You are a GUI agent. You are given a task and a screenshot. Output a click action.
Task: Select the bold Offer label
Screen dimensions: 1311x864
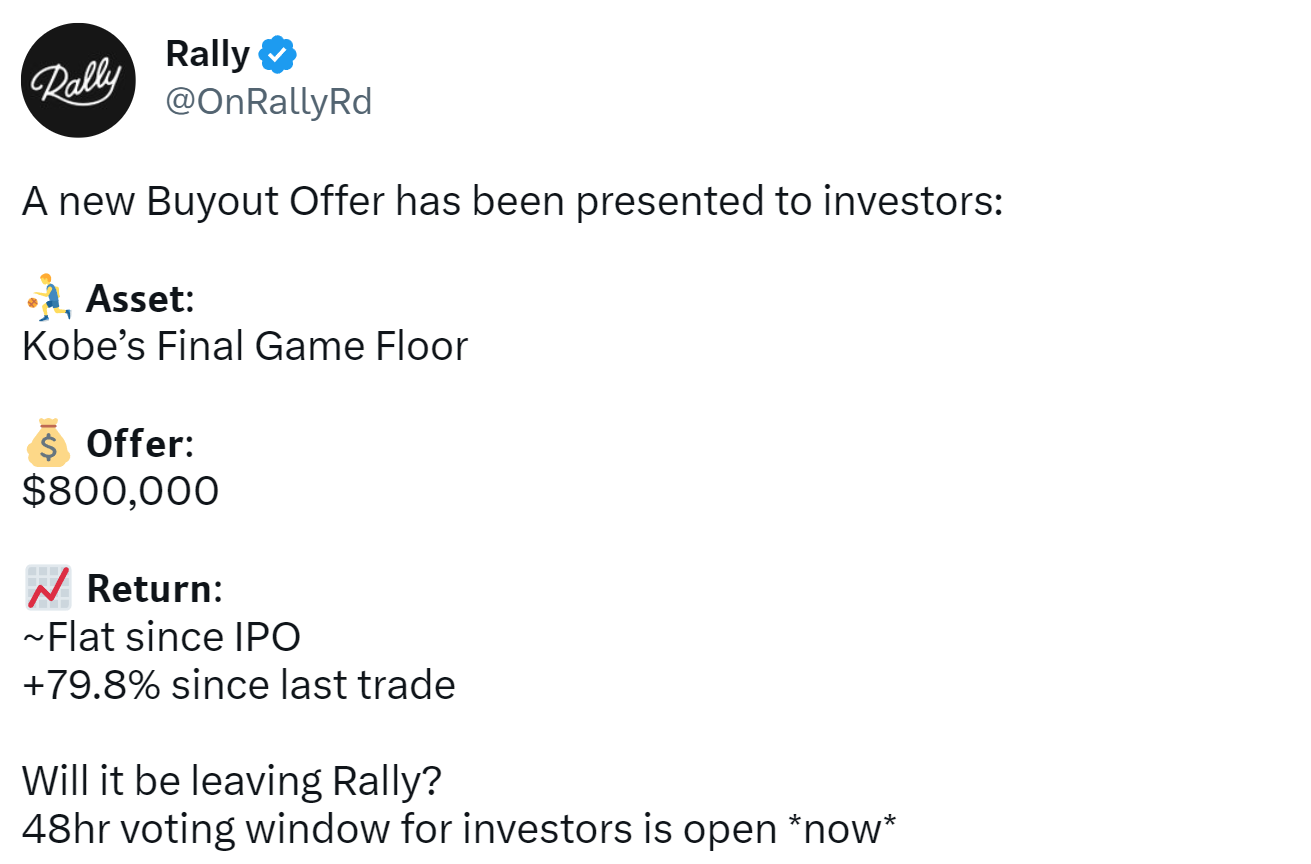140,443
